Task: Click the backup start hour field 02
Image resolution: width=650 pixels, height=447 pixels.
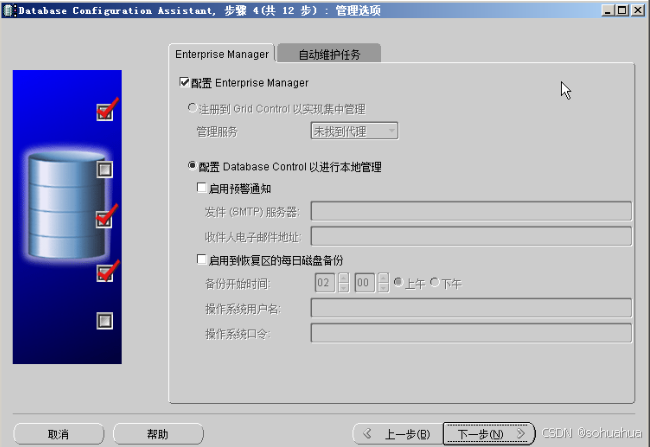Action: click(325, 283)
